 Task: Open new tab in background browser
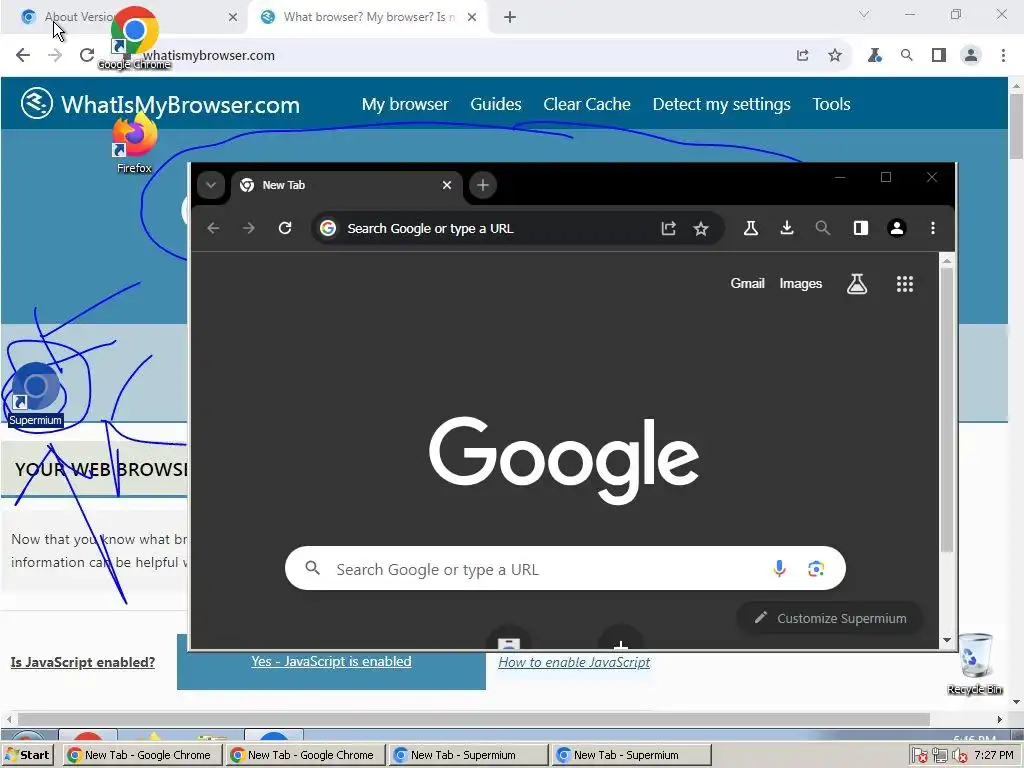point(510,17)
